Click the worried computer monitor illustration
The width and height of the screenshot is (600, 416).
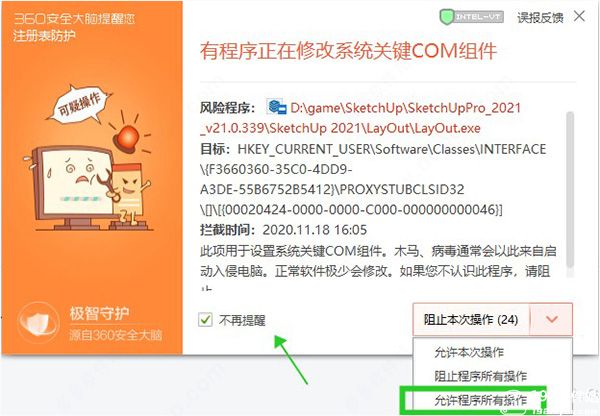point(71,188)
